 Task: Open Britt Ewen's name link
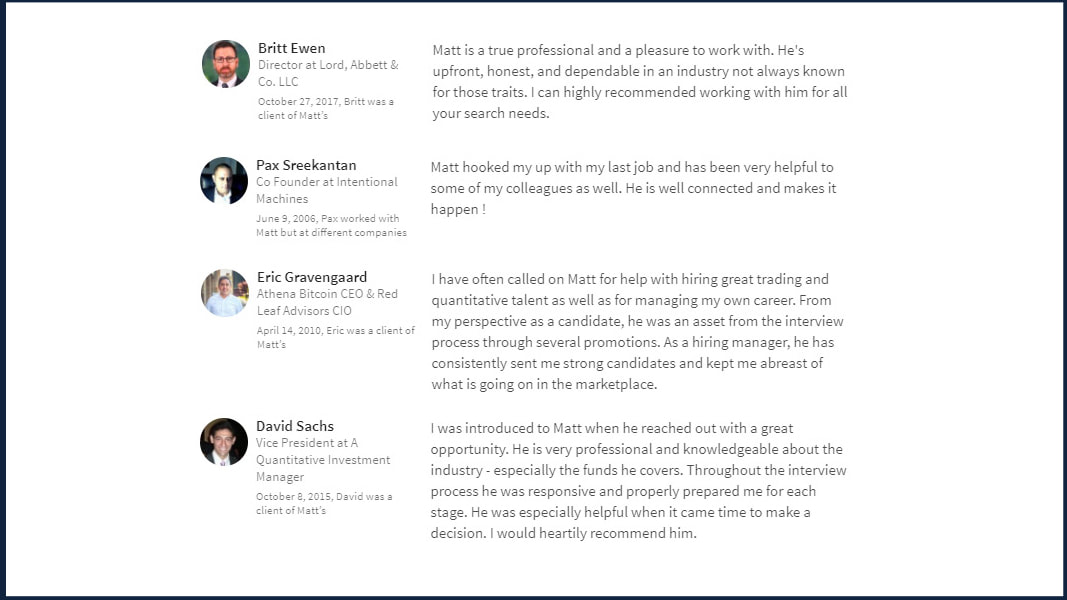pos(291,48)
